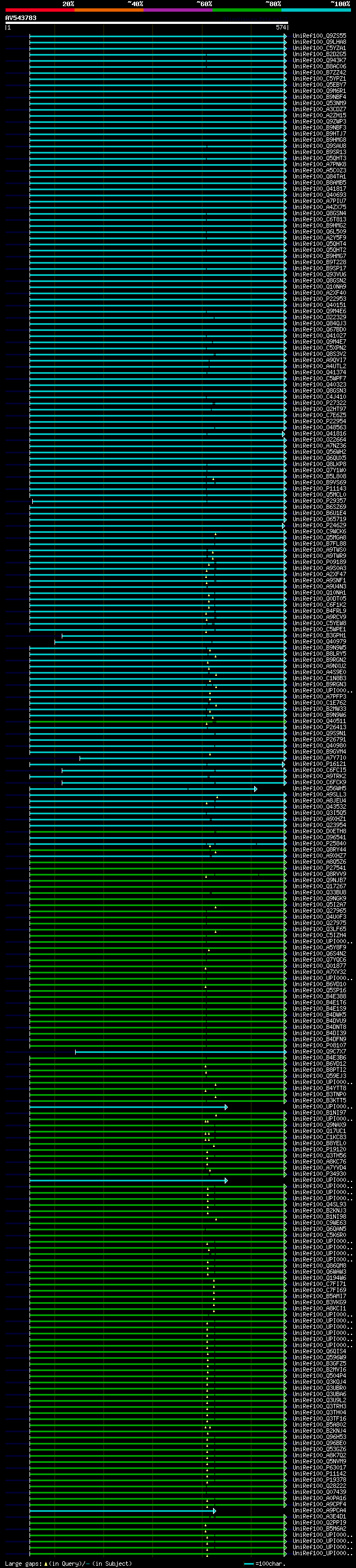Screen dimensions: 356x1568
Task: Select hit label UniRef100_P26791
Action: coord(319,740)
